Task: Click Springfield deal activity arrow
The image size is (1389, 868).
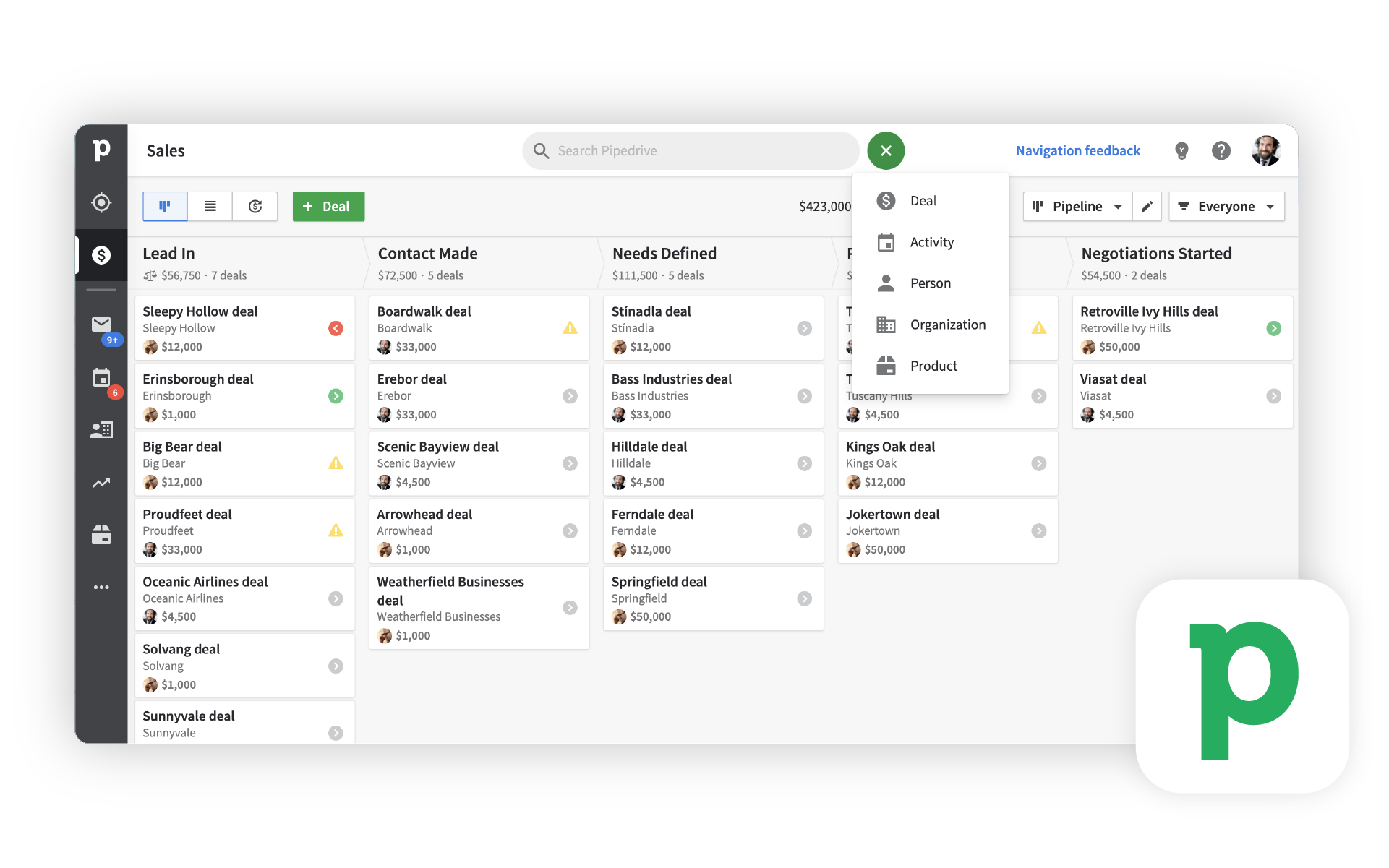Action: 804,598
